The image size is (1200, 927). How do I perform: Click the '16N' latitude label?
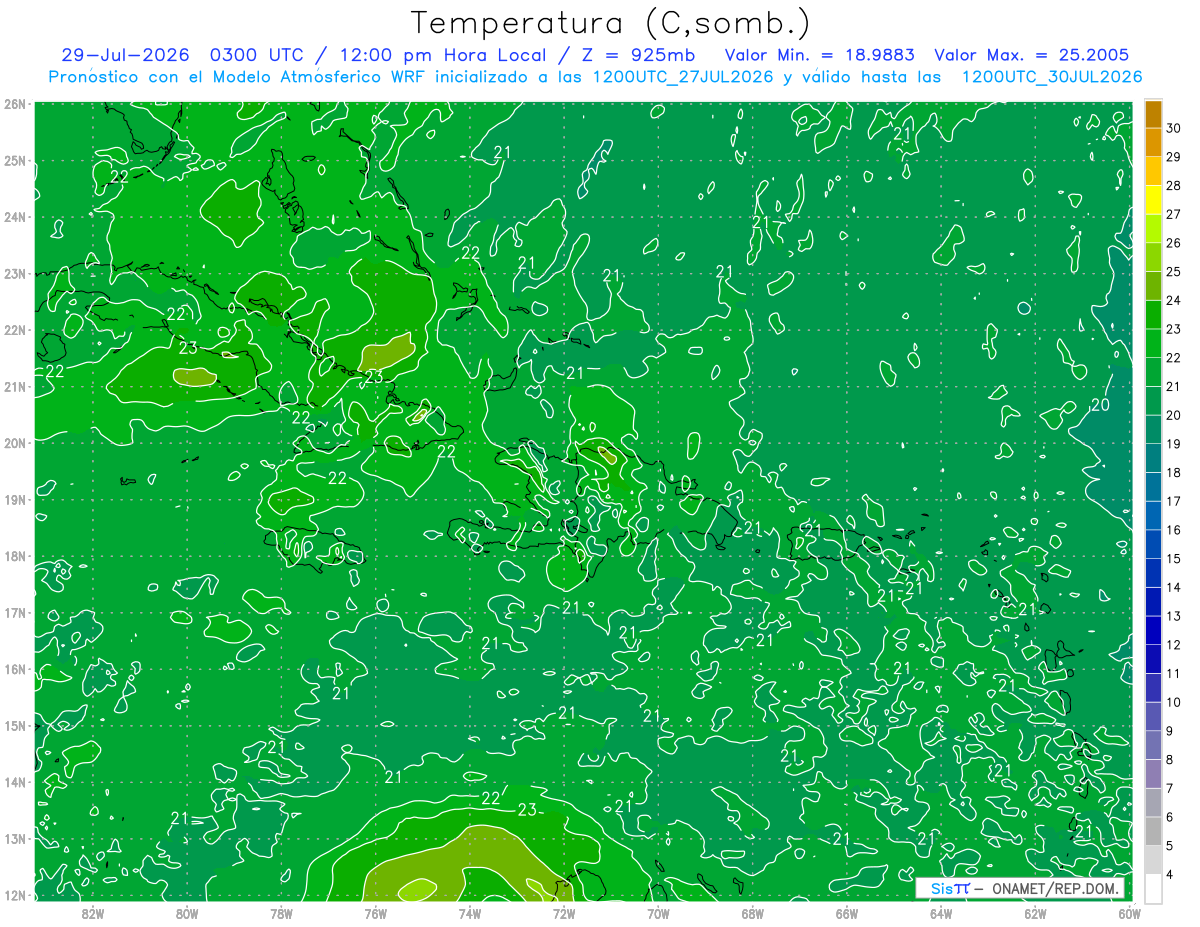(14, 669)
